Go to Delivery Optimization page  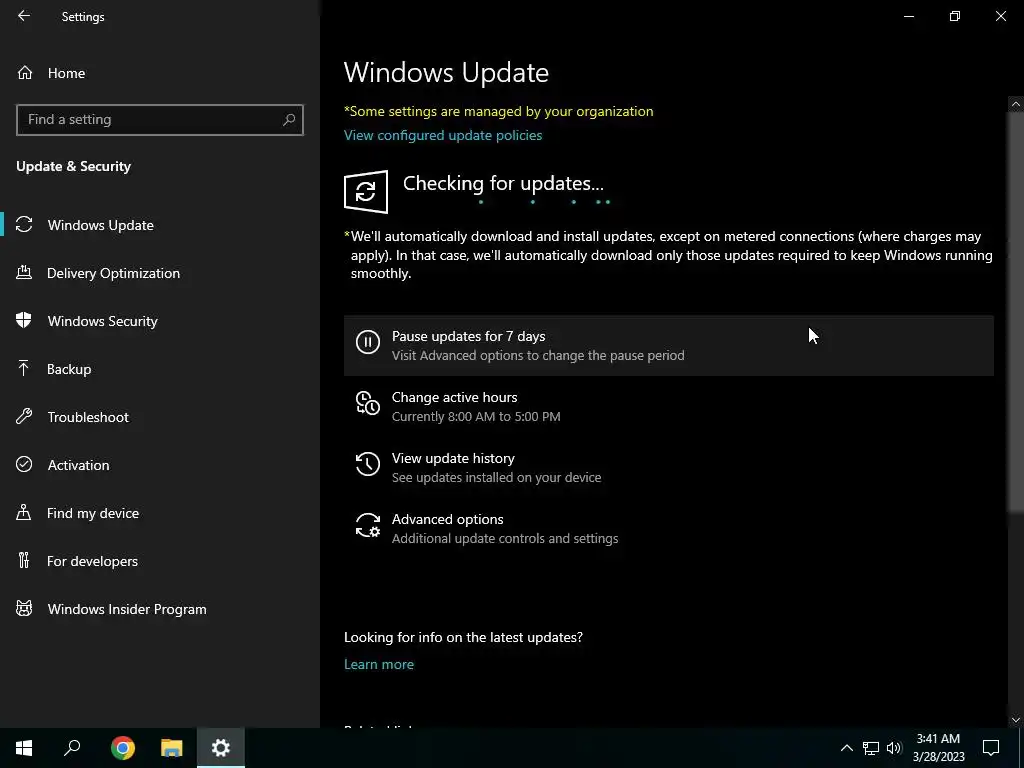(x=160, y=273)
